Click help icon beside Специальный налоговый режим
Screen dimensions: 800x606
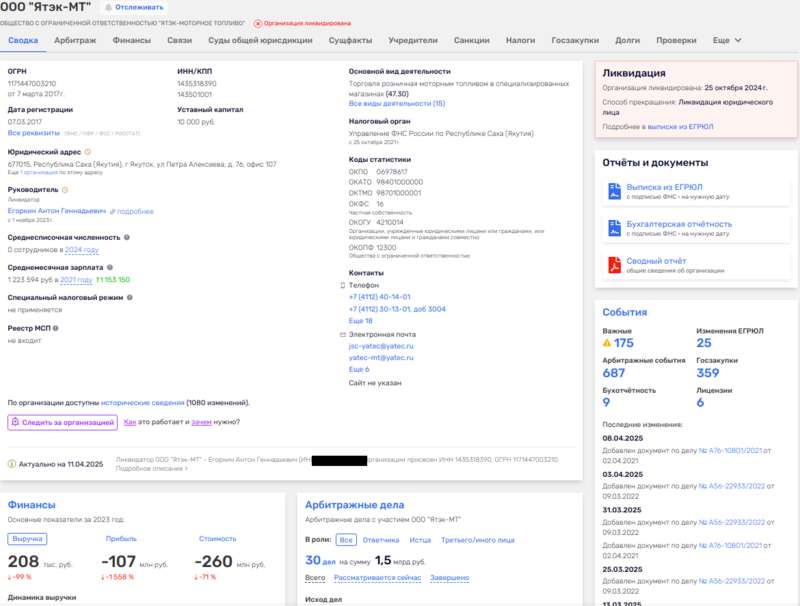tap(130, 297)
